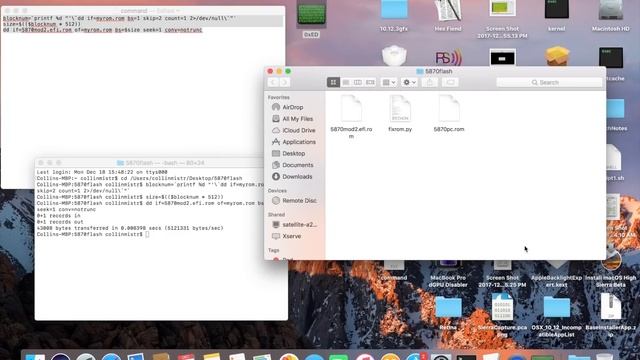Switch Finder to icon view
Screen dimensions: 640x360
coord(333,82)
